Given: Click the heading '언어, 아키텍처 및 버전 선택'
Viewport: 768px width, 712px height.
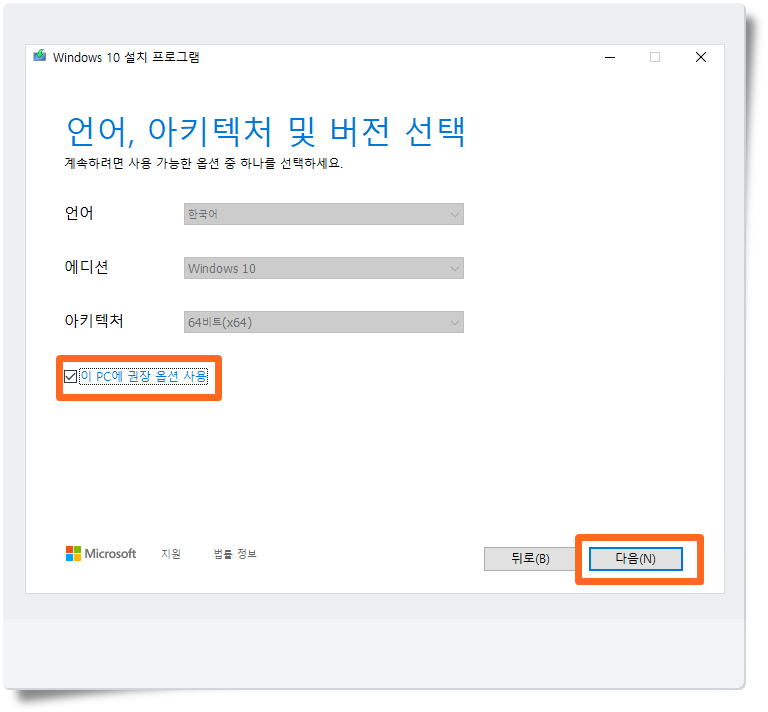Looking at the screenshot, I should click(x=265, y=132).
